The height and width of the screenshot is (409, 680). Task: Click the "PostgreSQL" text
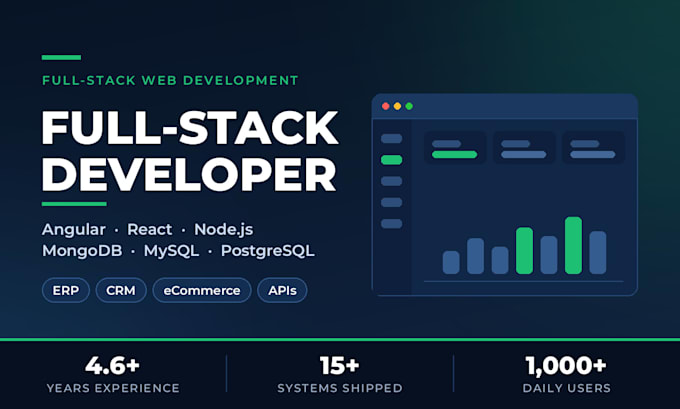[x=268, y=251]
